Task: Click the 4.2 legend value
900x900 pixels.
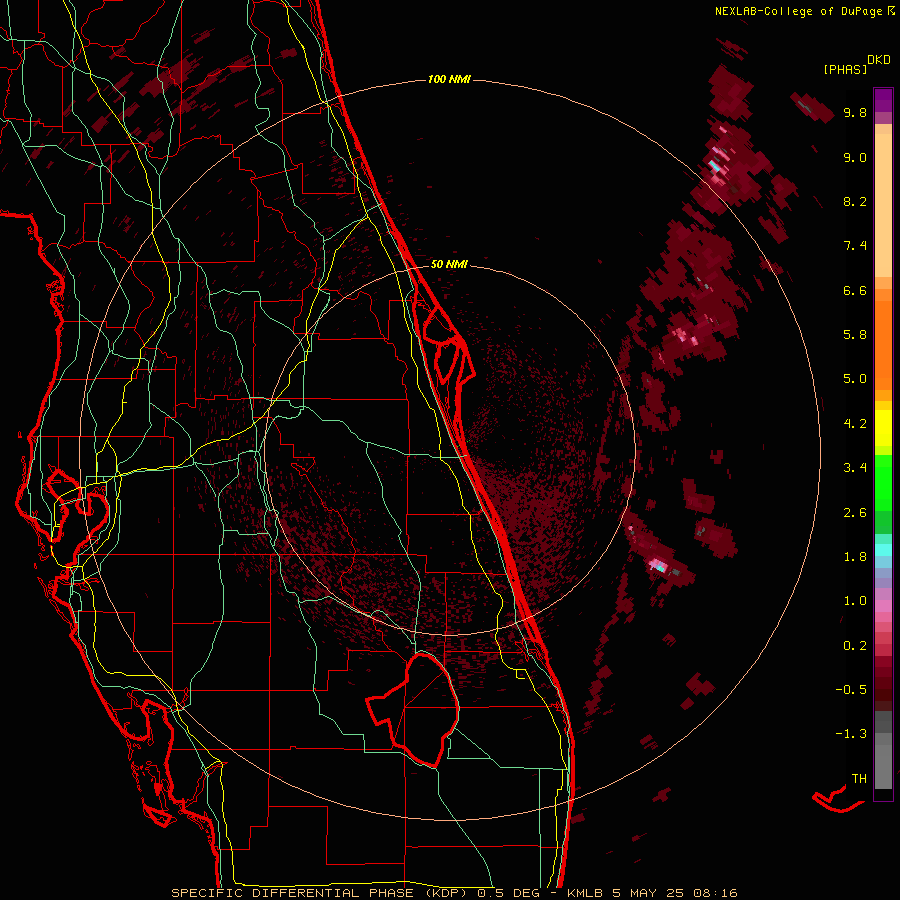Action: pyautogui.click(x=855, y=424)
